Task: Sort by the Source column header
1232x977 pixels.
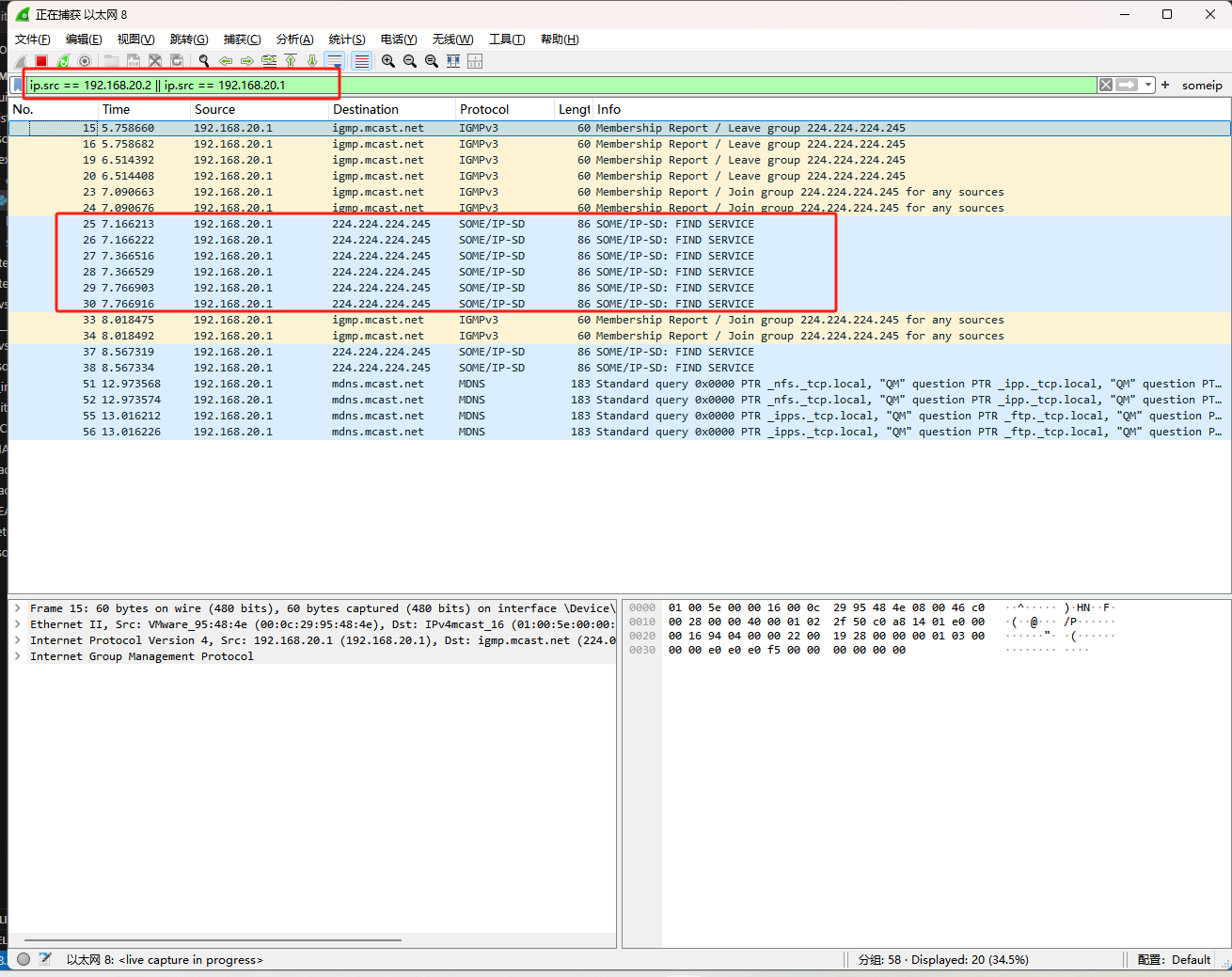Action: click(260, 109)
